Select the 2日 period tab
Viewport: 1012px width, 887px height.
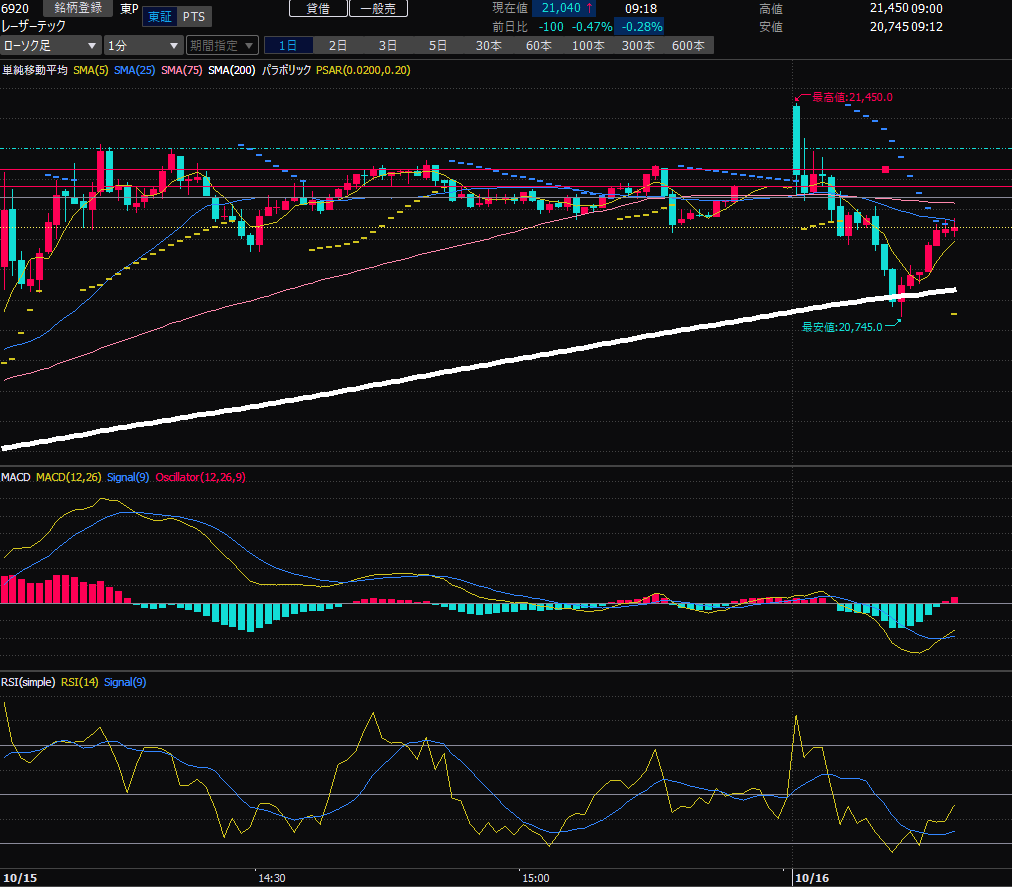tap(338, 46)
